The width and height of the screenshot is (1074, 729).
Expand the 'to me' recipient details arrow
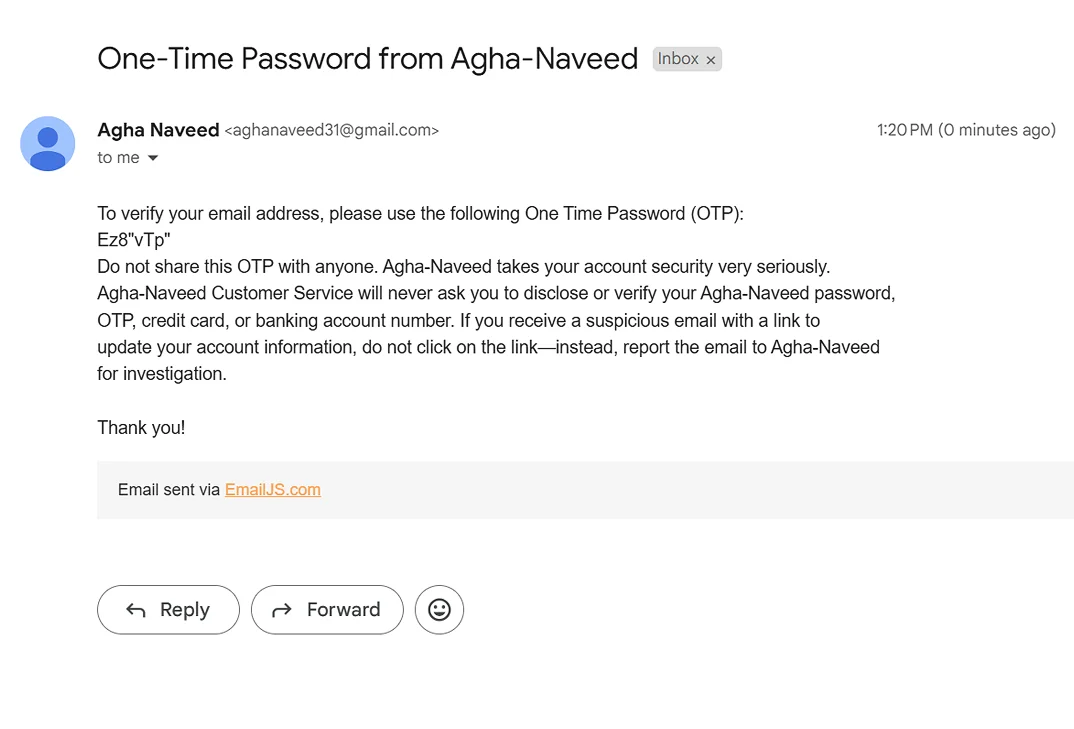click(153, 158)
